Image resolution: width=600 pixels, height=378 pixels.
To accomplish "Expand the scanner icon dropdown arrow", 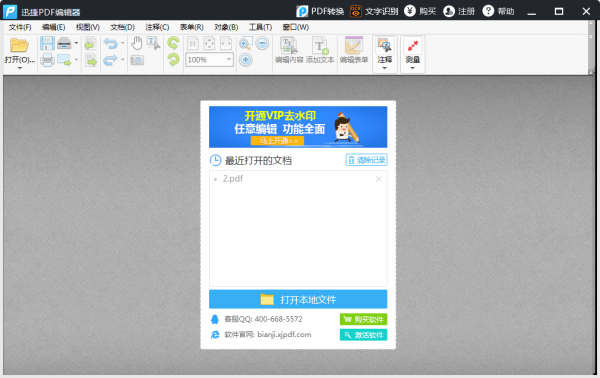I will (76, 43).
